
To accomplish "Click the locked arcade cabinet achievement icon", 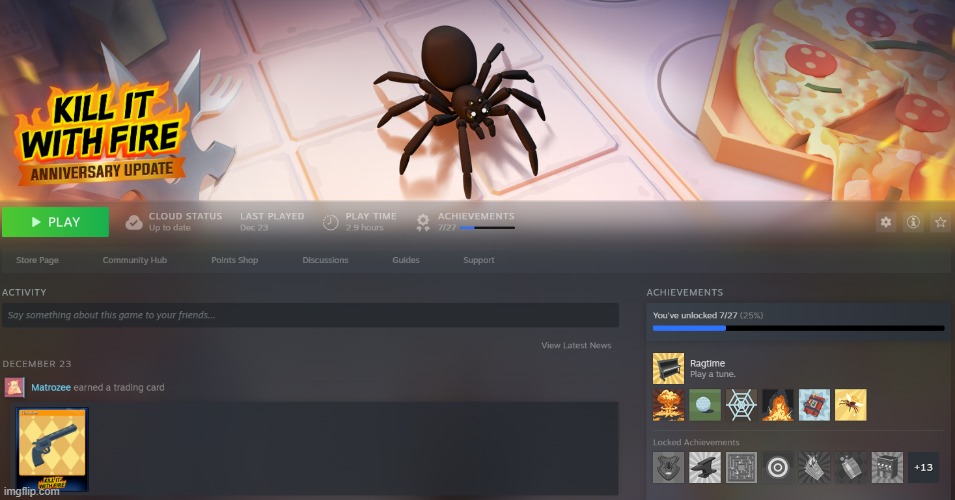I will click(x=887, y=468).
